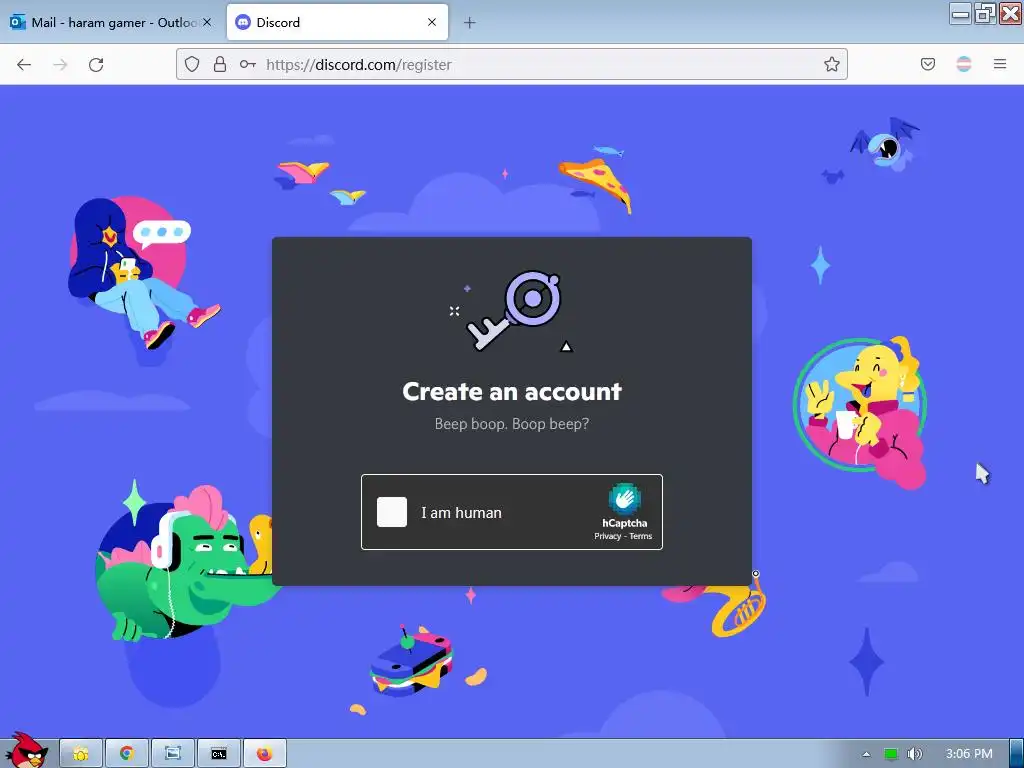Click the Save to Pocket icon
The image size is (1024, 768).
pyautogui.click(x=928, y=64)
